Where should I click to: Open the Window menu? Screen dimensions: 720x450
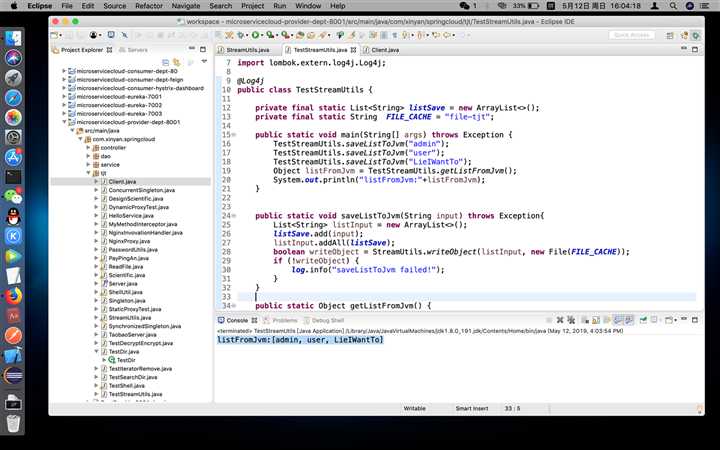[308, 6]
